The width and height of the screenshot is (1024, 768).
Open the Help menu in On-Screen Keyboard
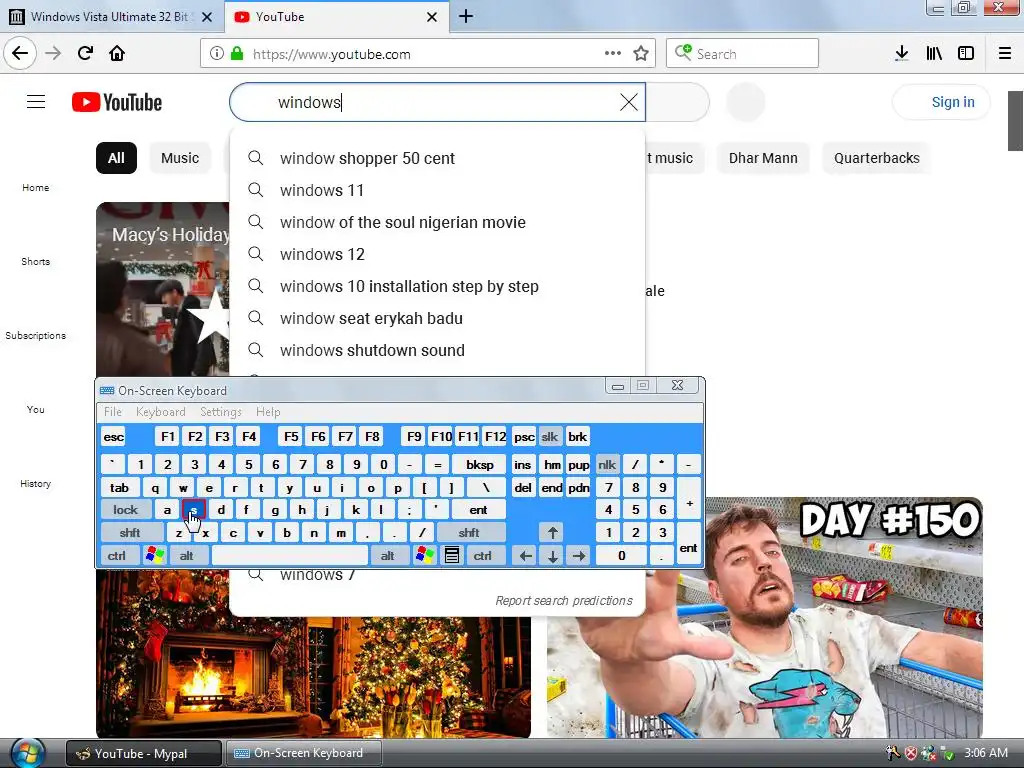tap(268, 412)
